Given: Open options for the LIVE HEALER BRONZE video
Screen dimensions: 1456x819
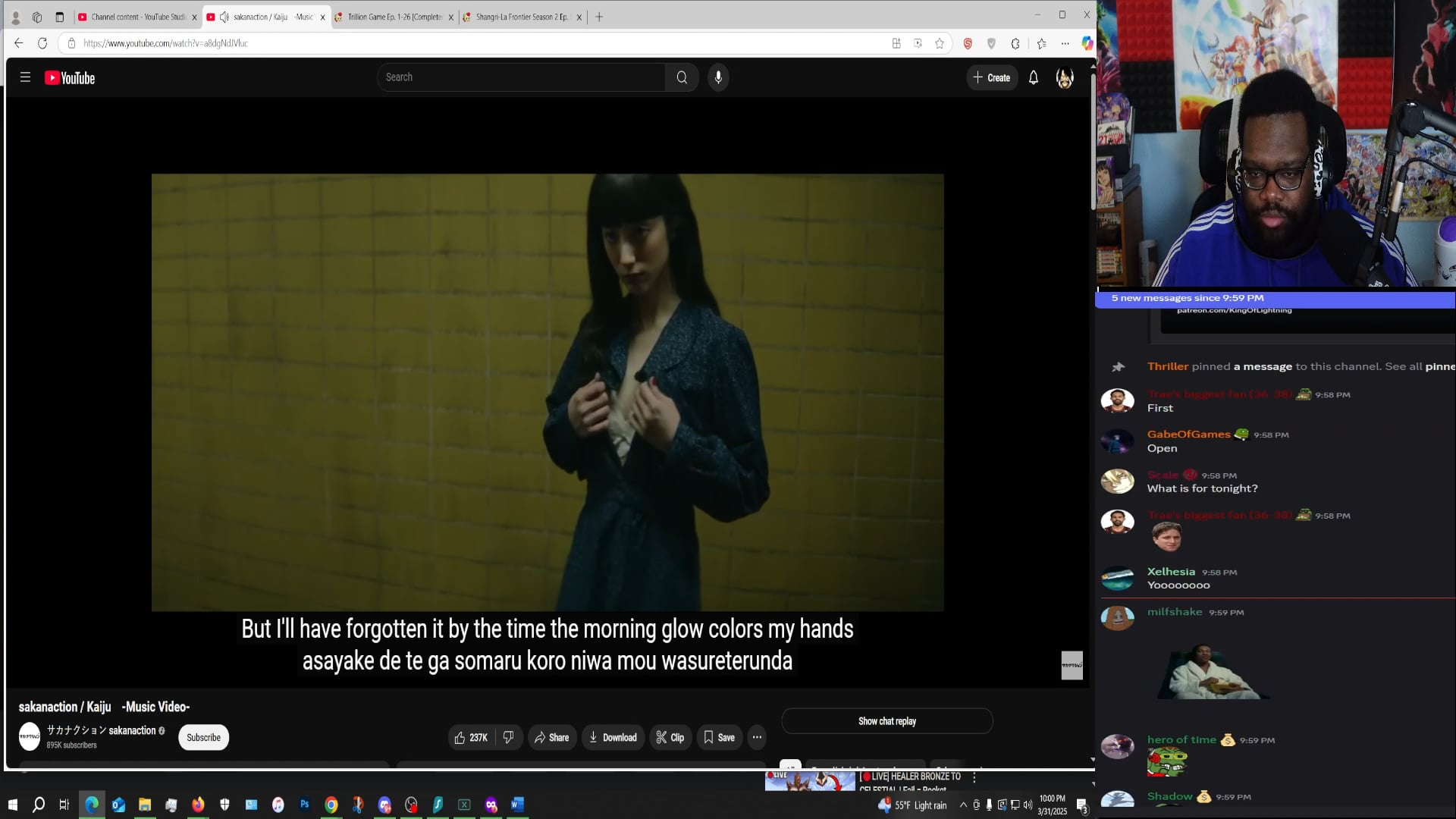Looking at the screenshot, I should coord(974,777).
